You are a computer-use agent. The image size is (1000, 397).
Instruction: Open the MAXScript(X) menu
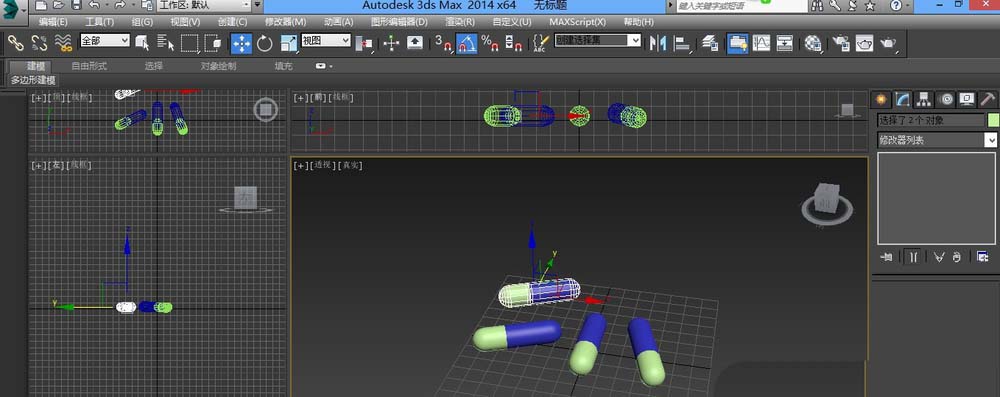[578, 22]
